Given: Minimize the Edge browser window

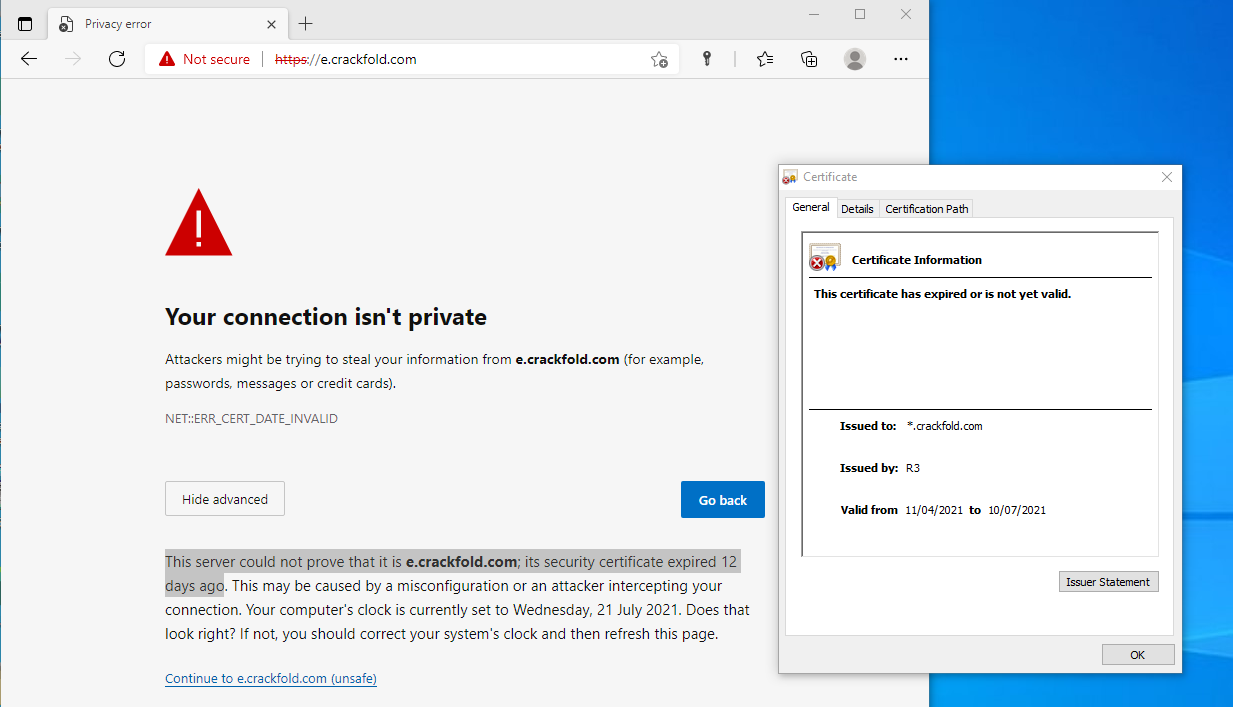Looking at the screenshot, I should tap(815, 14).
